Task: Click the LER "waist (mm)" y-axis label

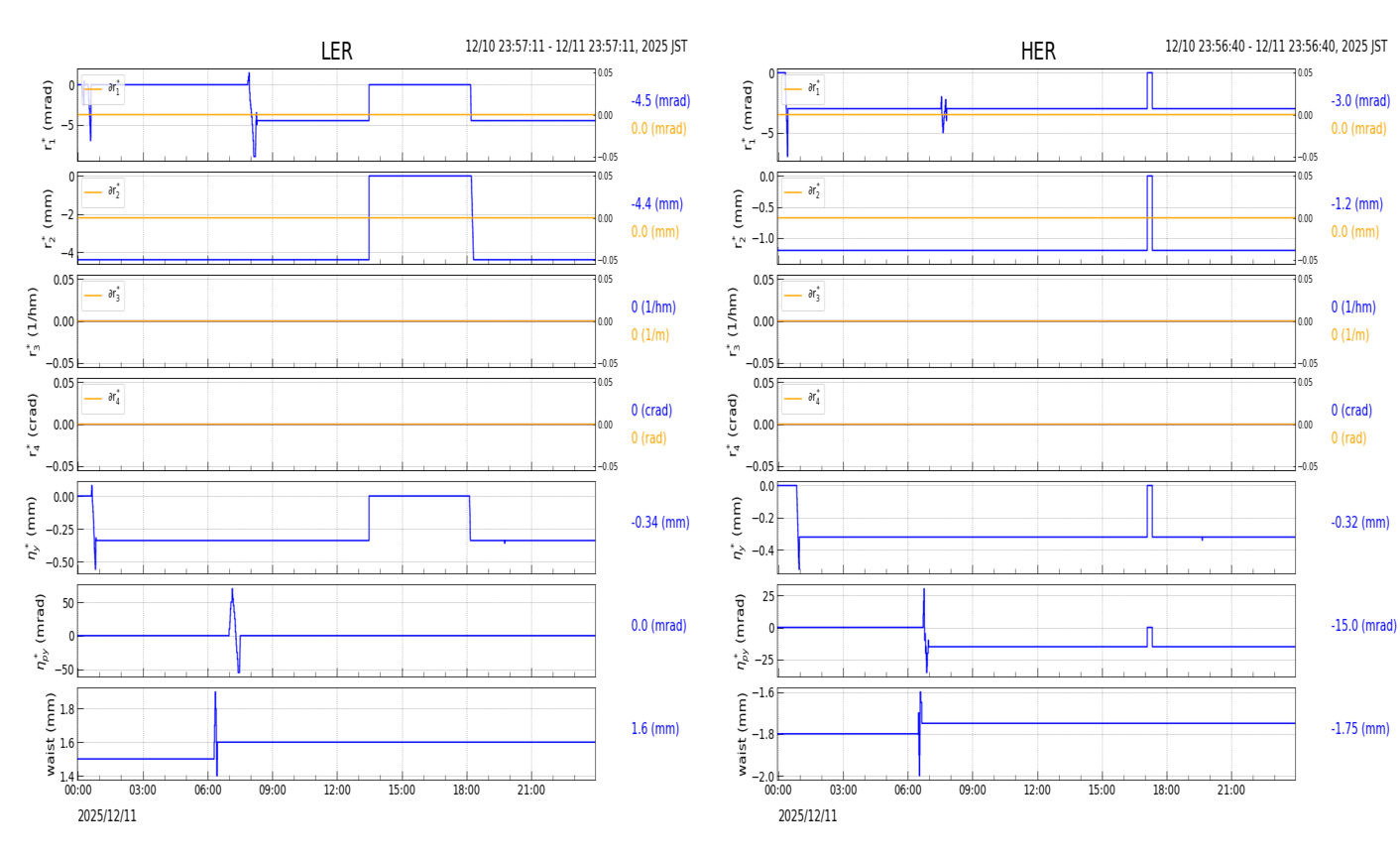Action: pos(51,734)
